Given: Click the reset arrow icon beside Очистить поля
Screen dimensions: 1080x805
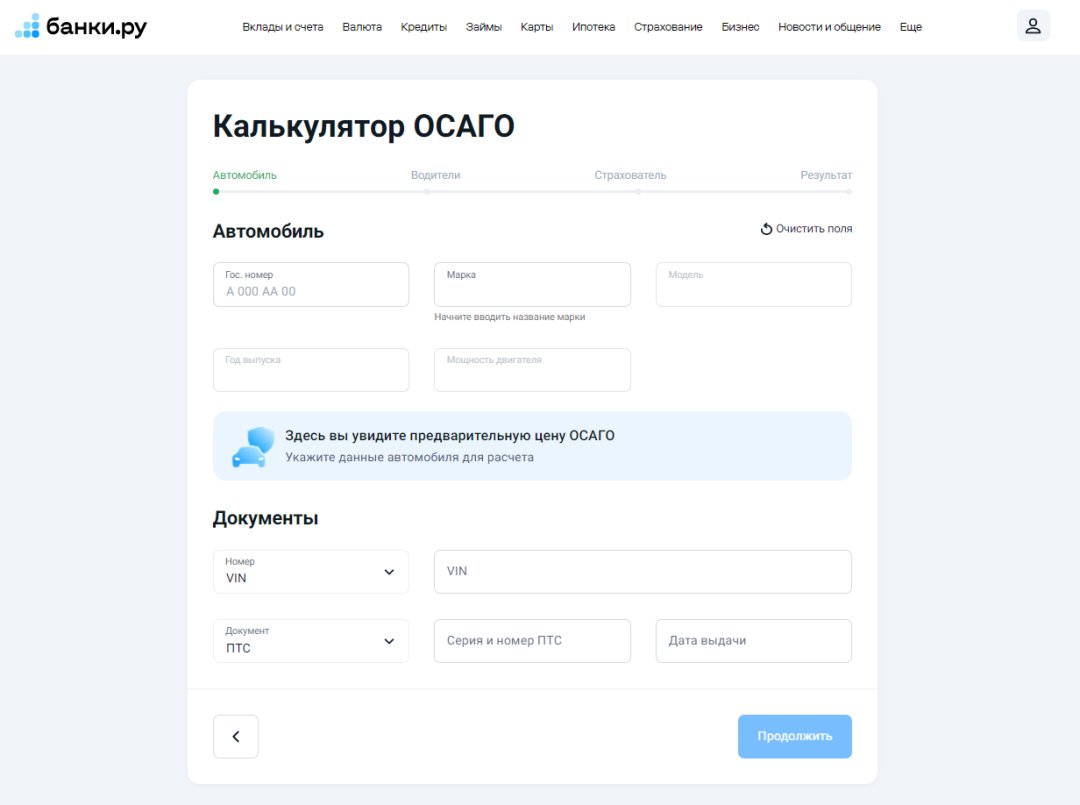Looking at the screenshot, I should [766, 228].
